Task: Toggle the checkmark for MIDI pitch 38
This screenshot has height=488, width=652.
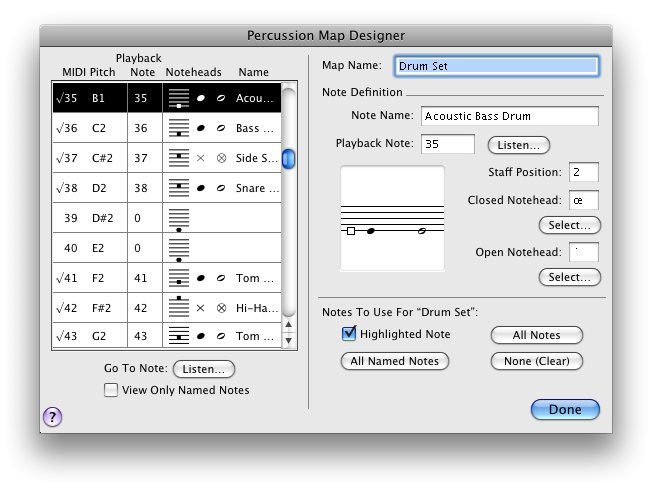Action: pyautogui.click(x=59, y=188)
